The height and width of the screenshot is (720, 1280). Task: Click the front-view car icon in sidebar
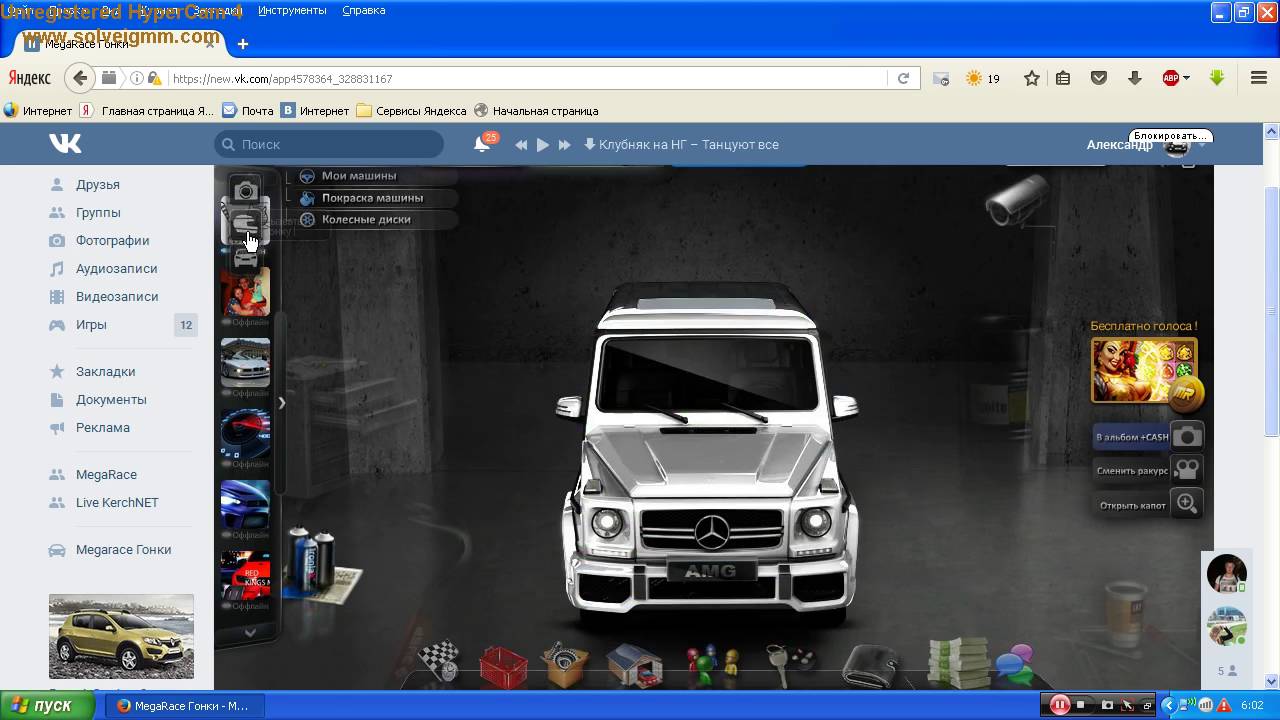[x=245, y=259]
